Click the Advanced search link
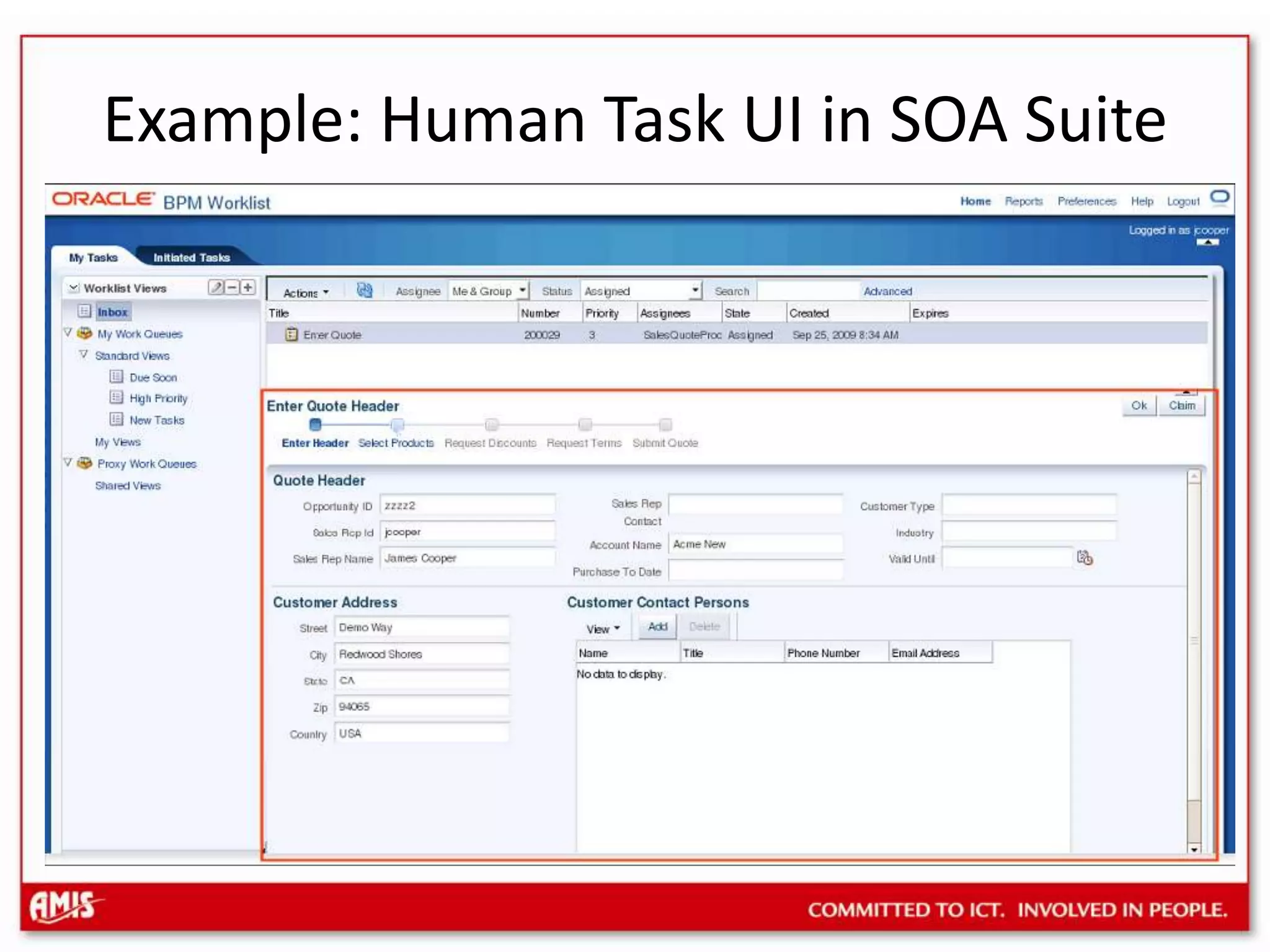This screenshot has height=952, width=1270. coord(887,291)
